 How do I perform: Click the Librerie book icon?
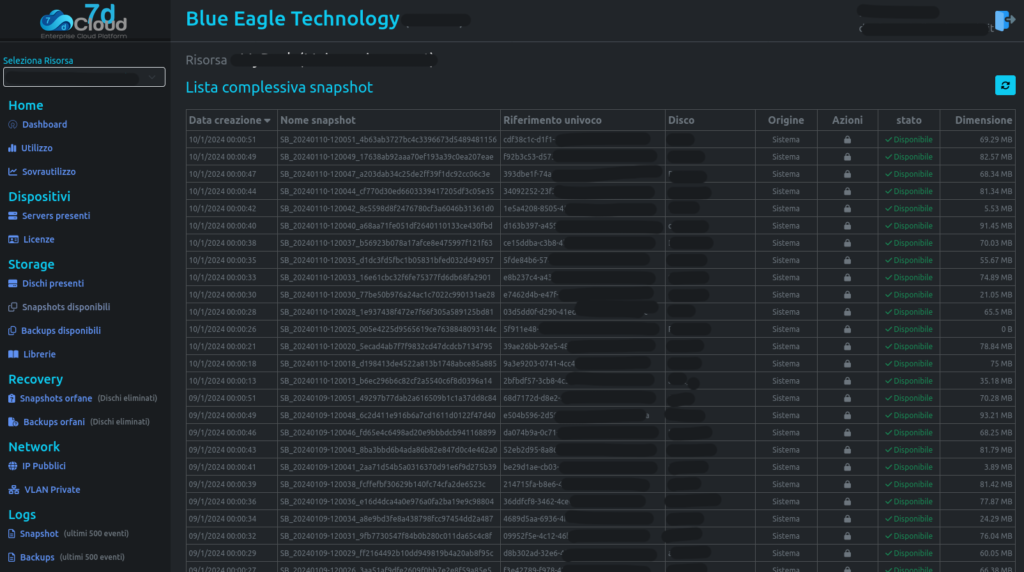(x=13, y=354)
